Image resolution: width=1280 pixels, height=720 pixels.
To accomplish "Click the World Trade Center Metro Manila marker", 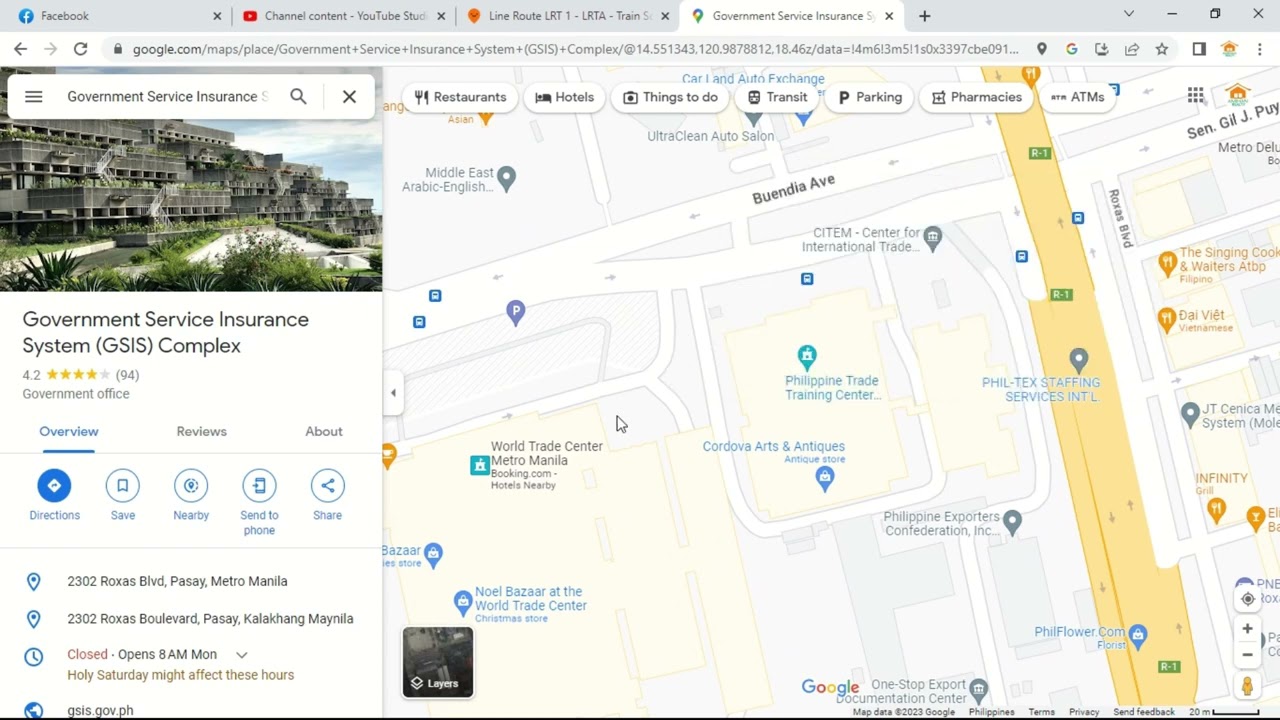I will pyautogui.click(x=480, y=465).
